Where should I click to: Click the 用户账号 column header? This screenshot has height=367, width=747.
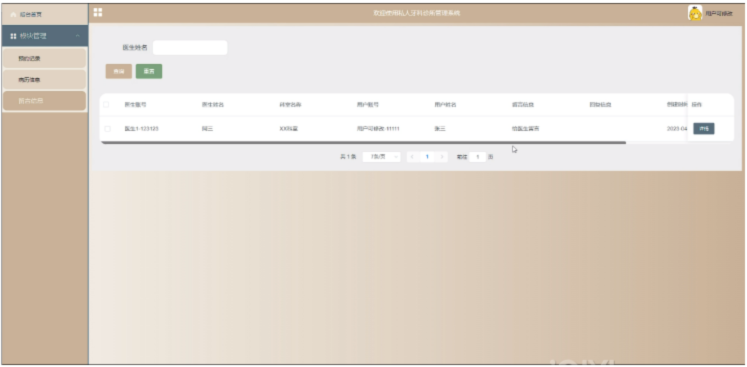[367, 105]
